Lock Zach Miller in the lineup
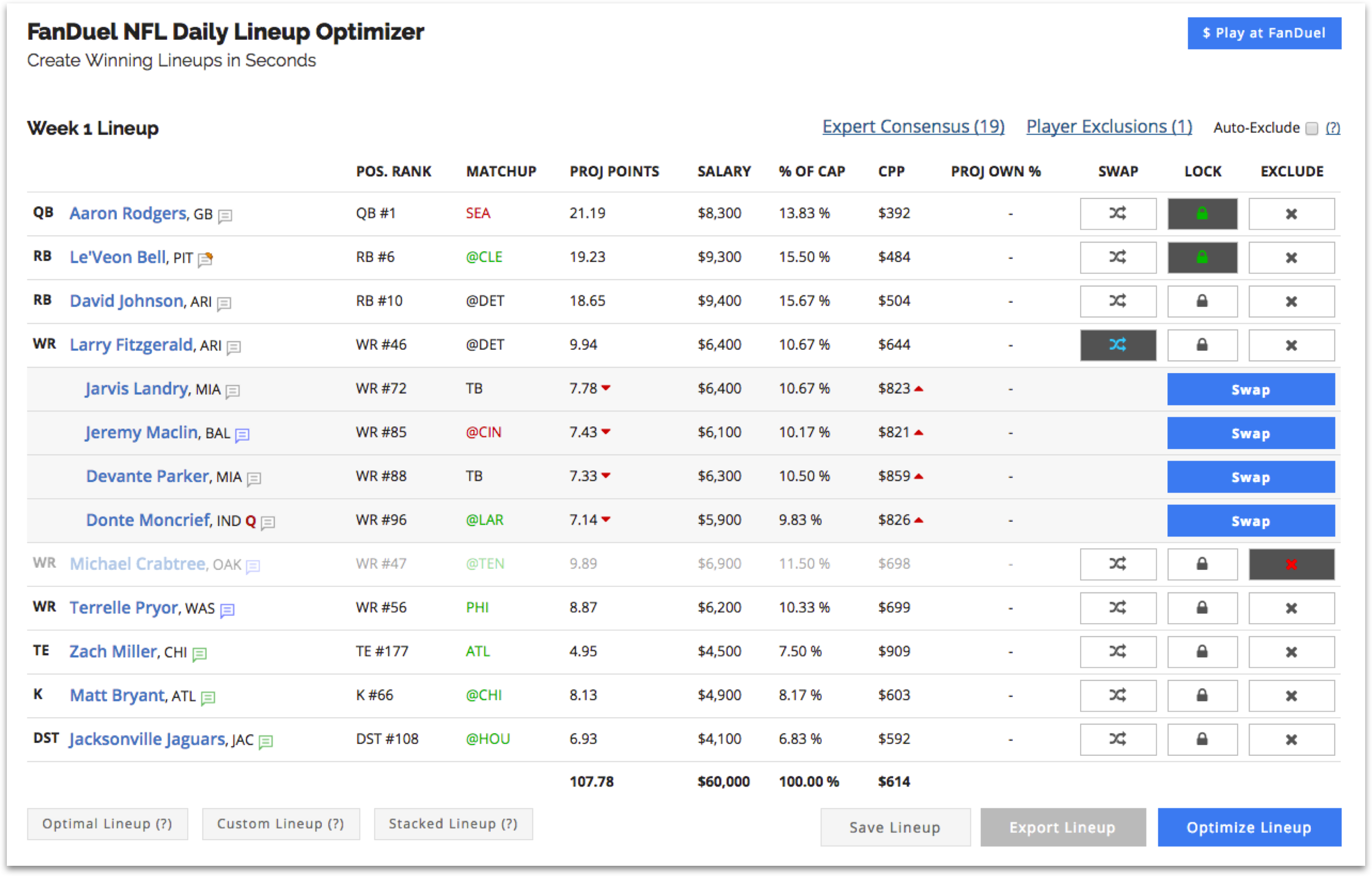1372x876 pixels. (x=1202, y=652)
